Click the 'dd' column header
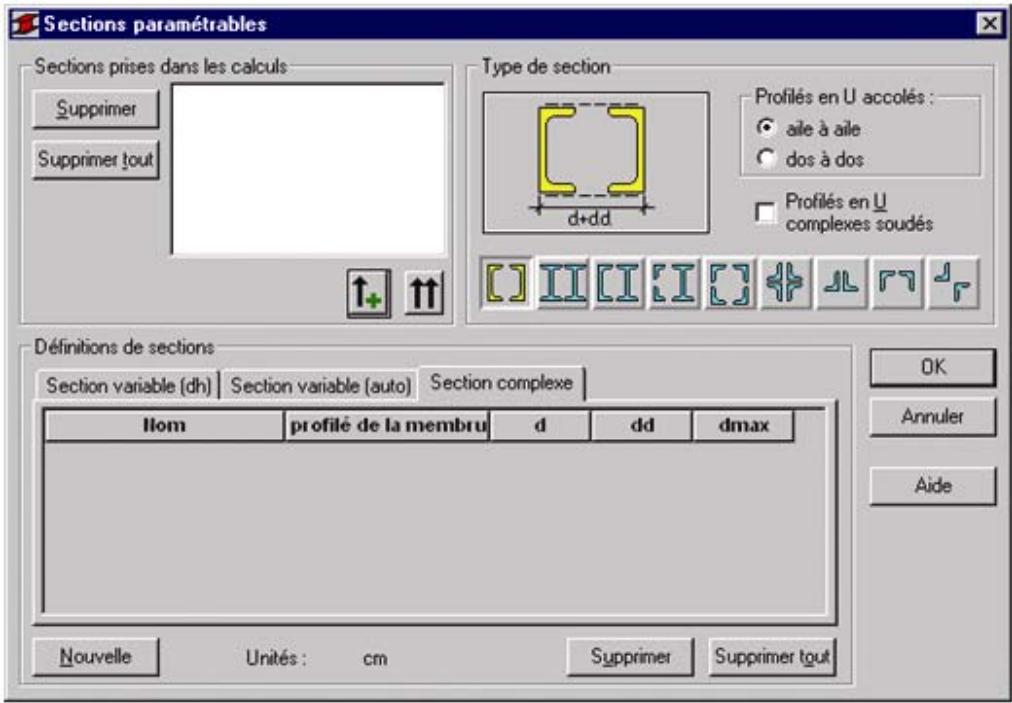 click(642, 425)
